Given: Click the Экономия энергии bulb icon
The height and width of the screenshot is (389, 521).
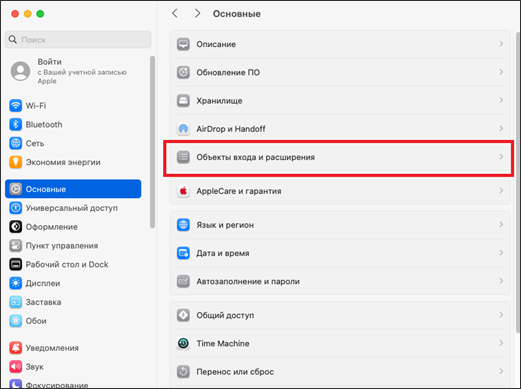Looking at the screenshot, I should [x=15, y=162].
